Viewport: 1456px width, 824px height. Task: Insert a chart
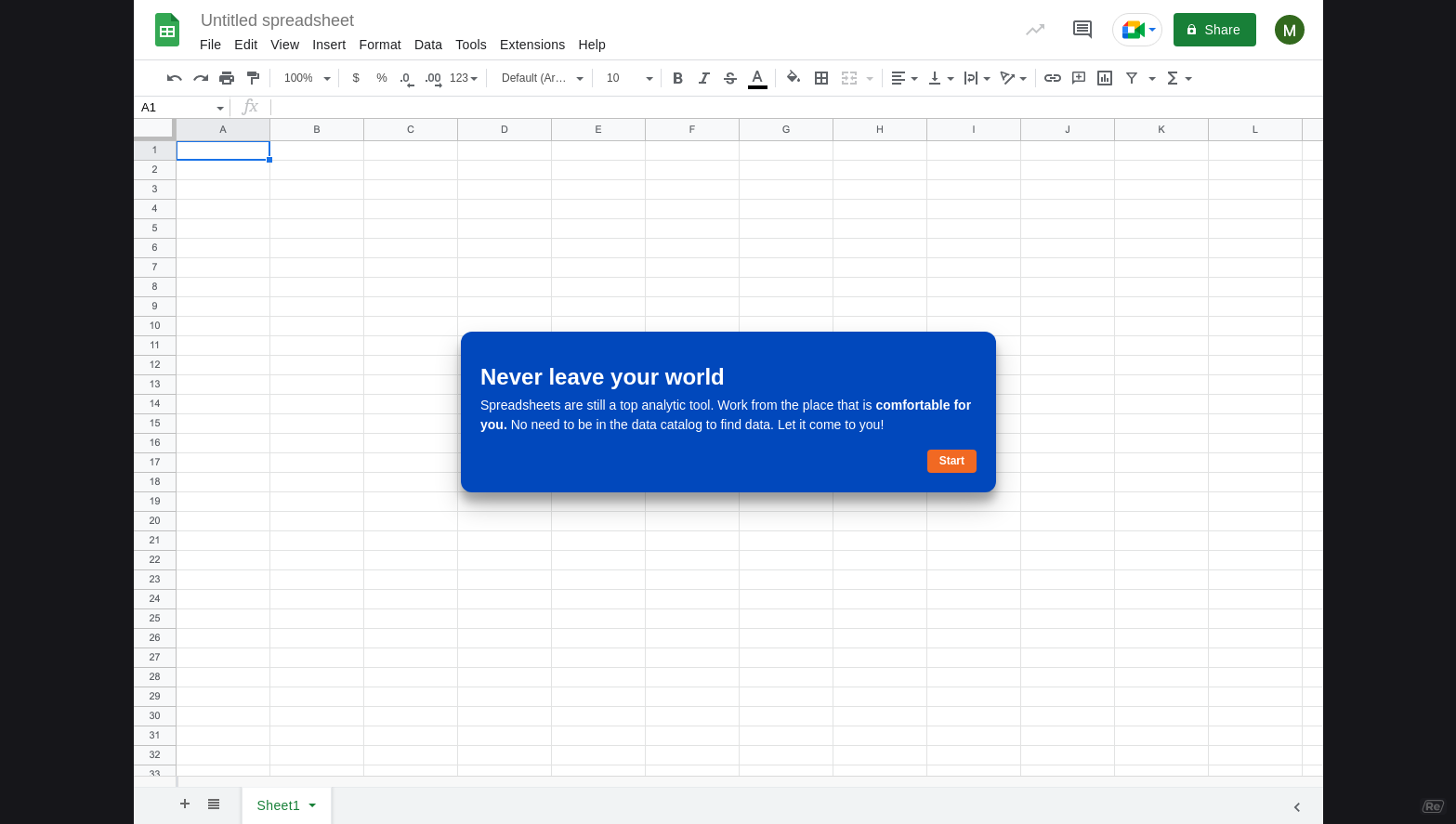[x=1104, y=78]
